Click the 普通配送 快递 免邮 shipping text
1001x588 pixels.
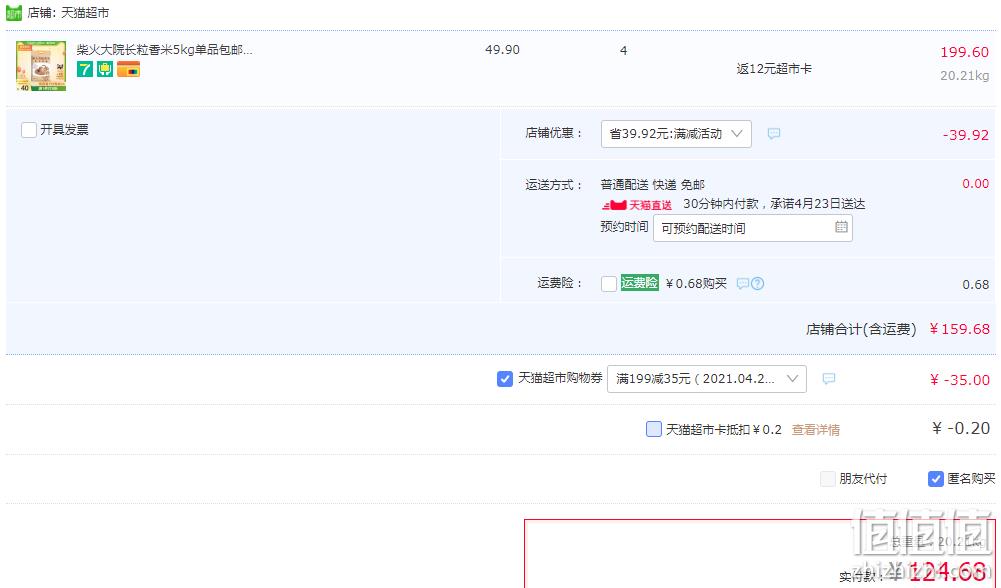click(652, 185)
